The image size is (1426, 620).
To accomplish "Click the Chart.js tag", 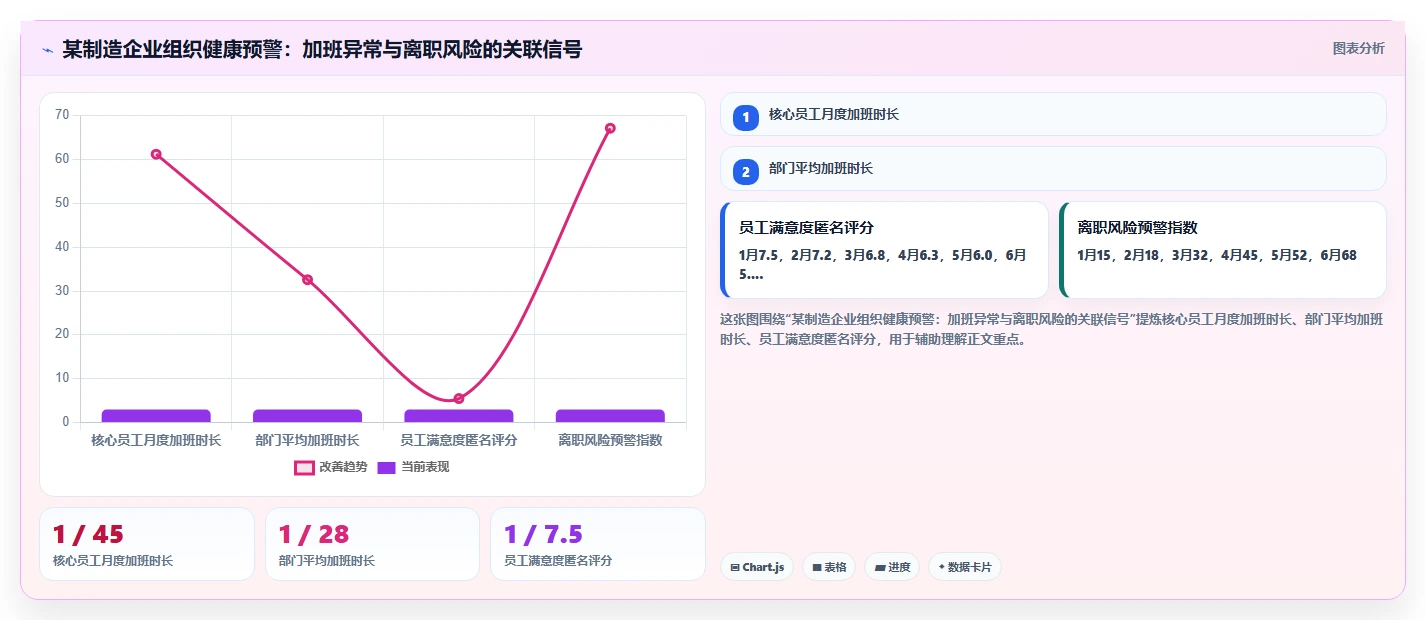I will pyautogui.click(x=757, y=567).
